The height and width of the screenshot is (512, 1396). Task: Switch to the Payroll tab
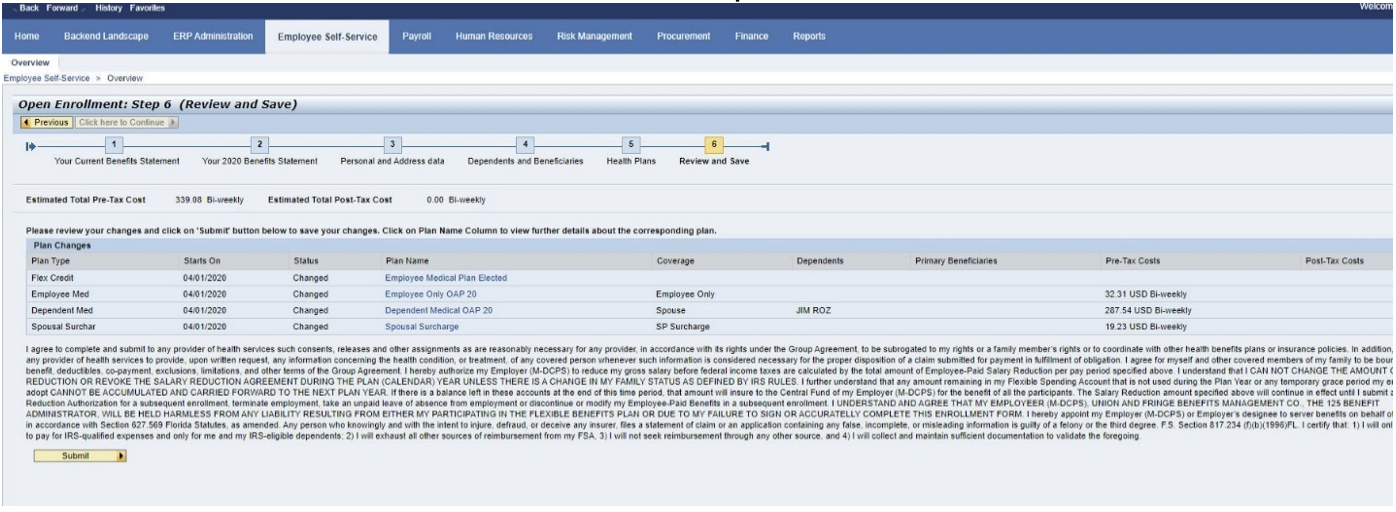[416, 36]
